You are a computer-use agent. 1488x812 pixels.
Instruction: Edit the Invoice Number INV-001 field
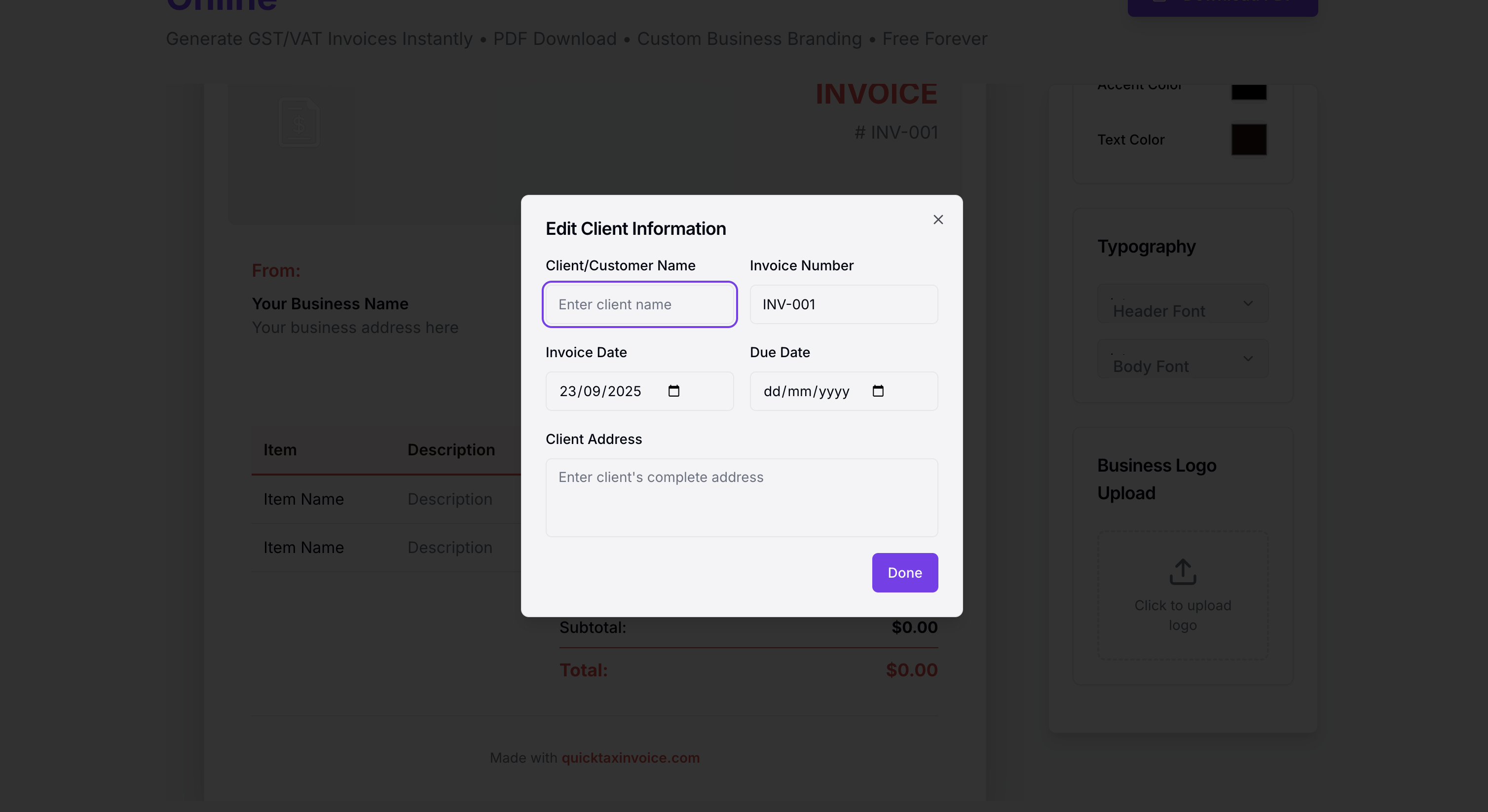pyautogui.click(x=843, y=304)
